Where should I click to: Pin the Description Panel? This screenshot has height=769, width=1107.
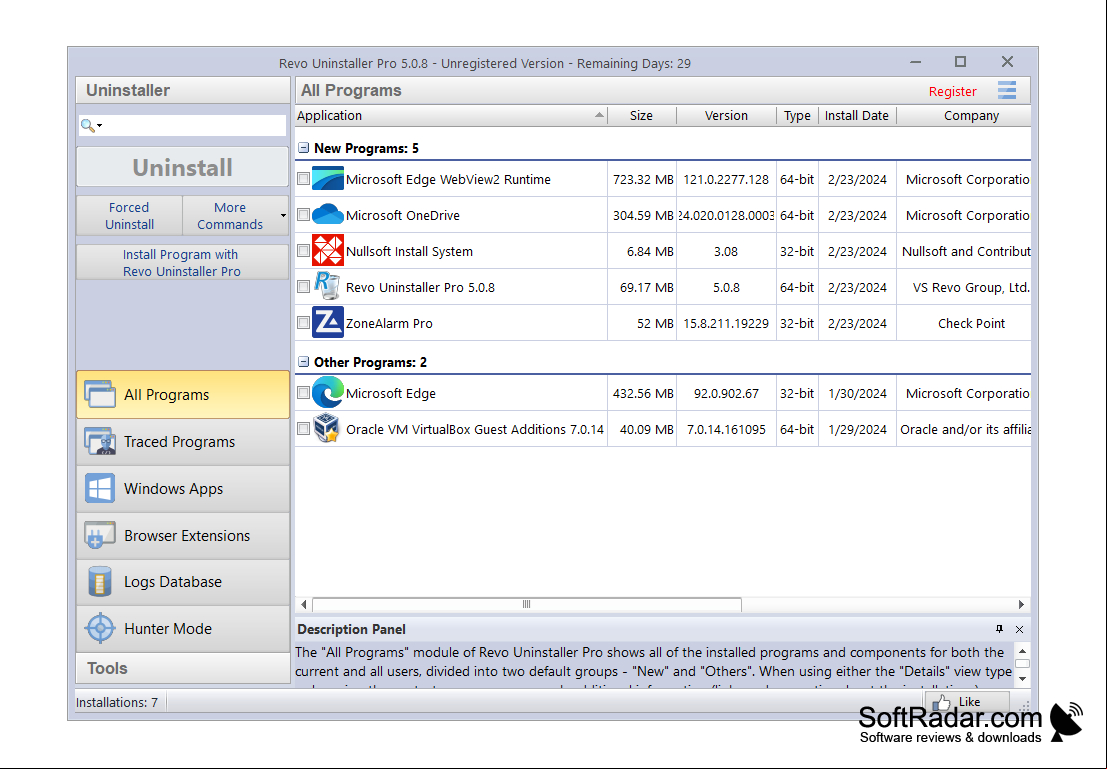click(999, 628)
